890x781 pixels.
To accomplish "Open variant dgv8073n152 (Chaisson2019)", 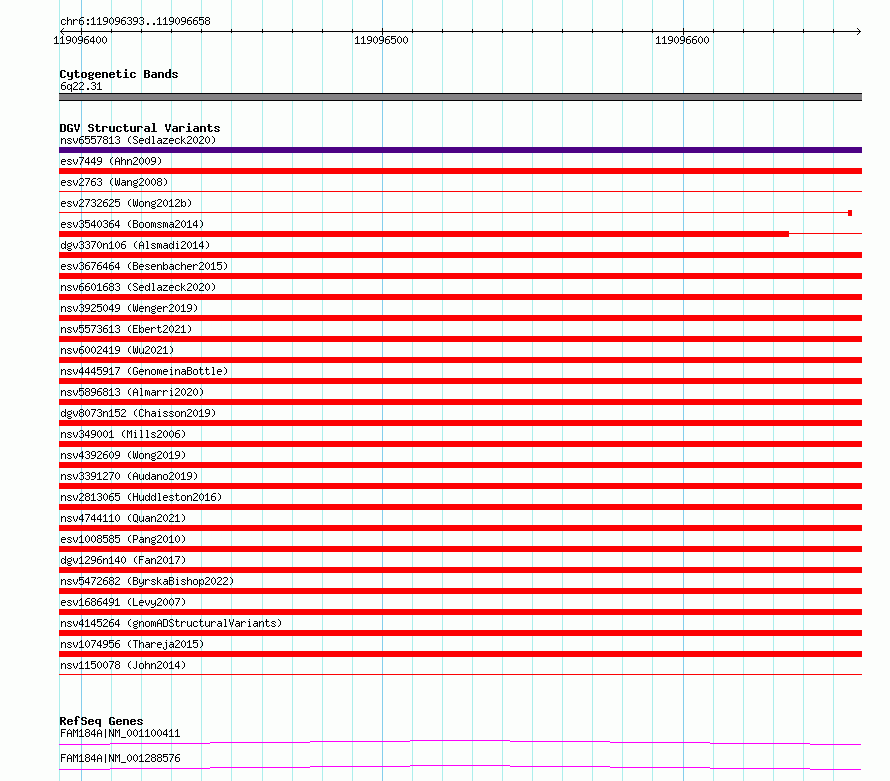I will (x=138, y=413).
